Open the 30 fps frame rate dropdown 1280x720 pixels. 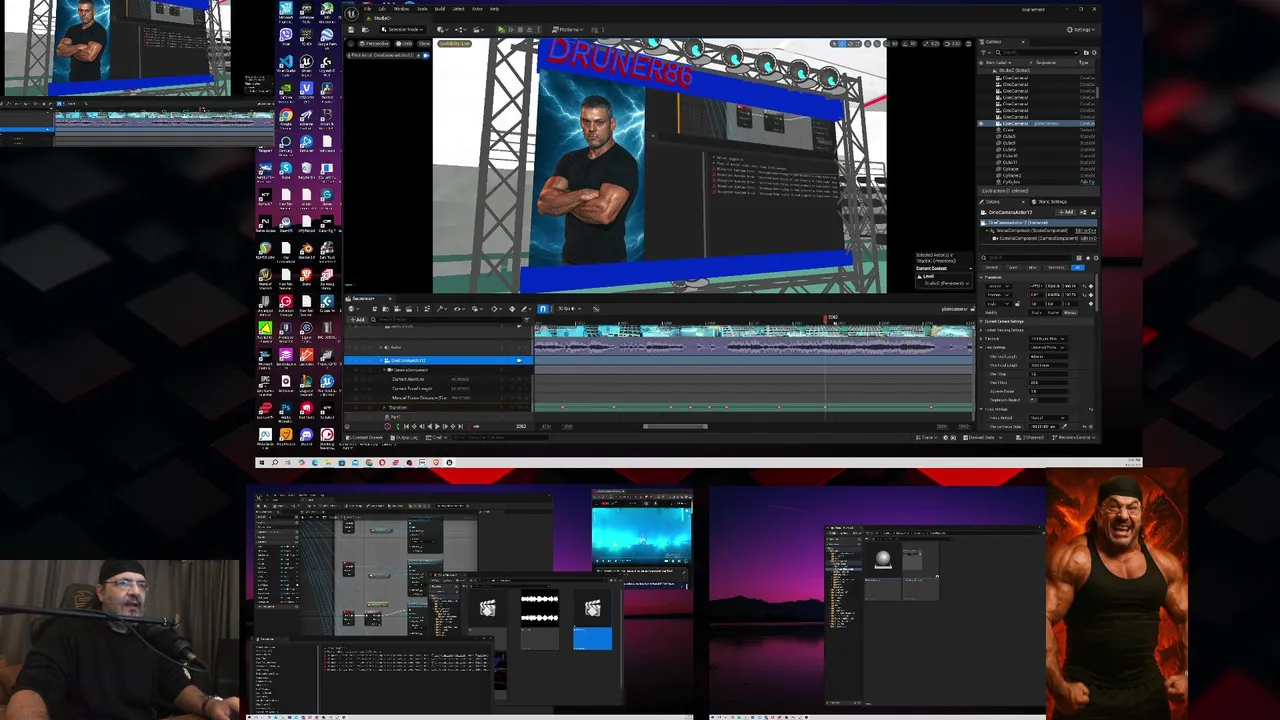coord(570,309)
